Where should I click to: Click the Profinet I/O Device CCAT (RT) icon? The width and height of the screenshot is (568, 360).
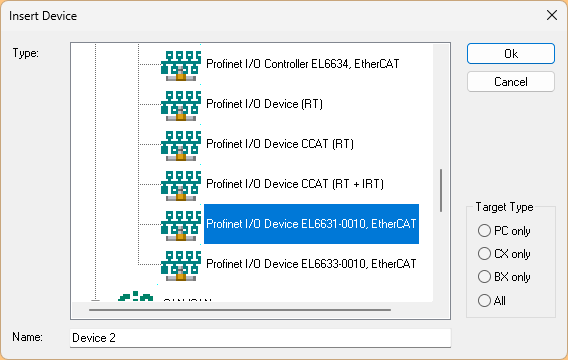click(181, 145)
